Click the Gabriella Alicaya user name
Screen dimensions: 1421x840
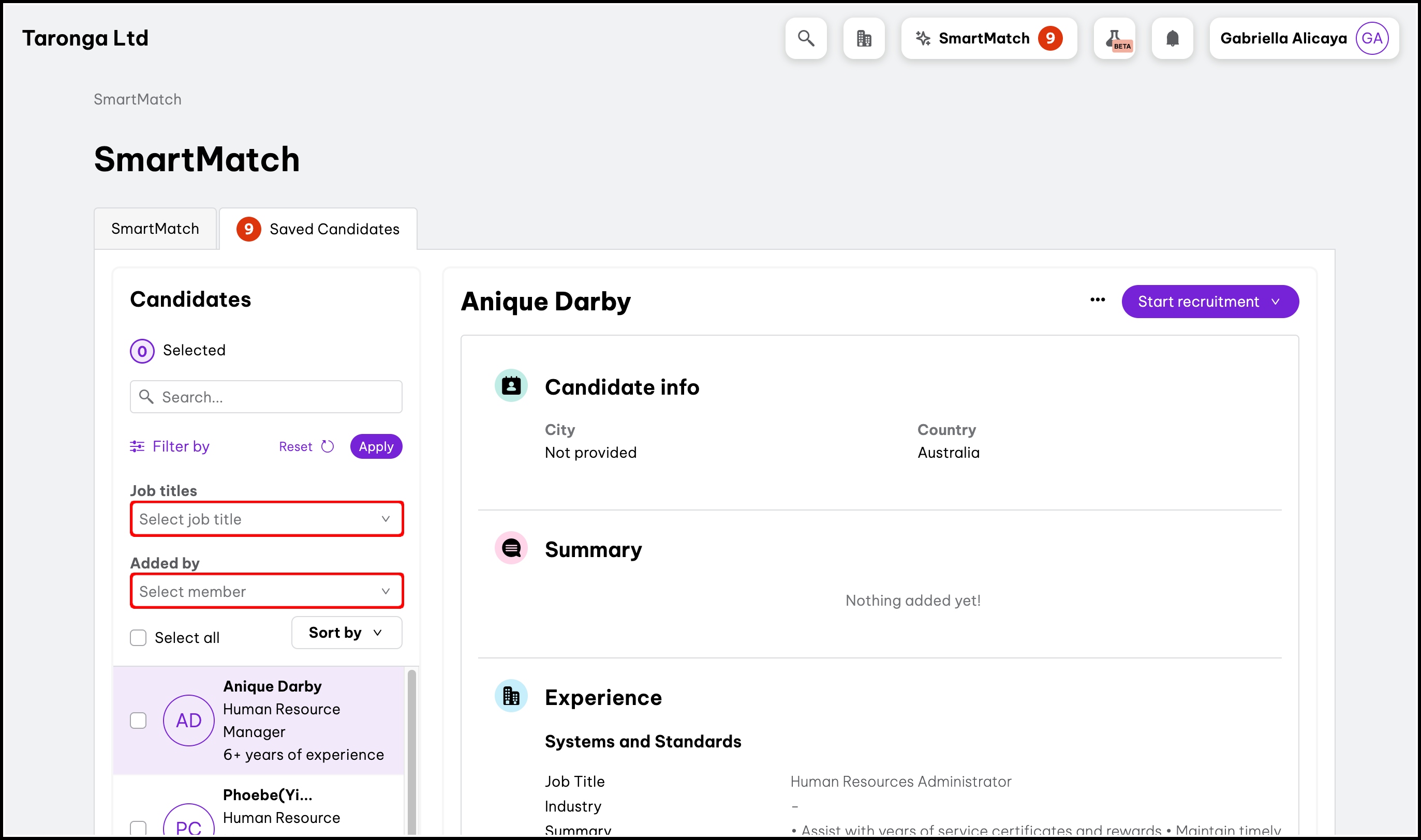1283,38
